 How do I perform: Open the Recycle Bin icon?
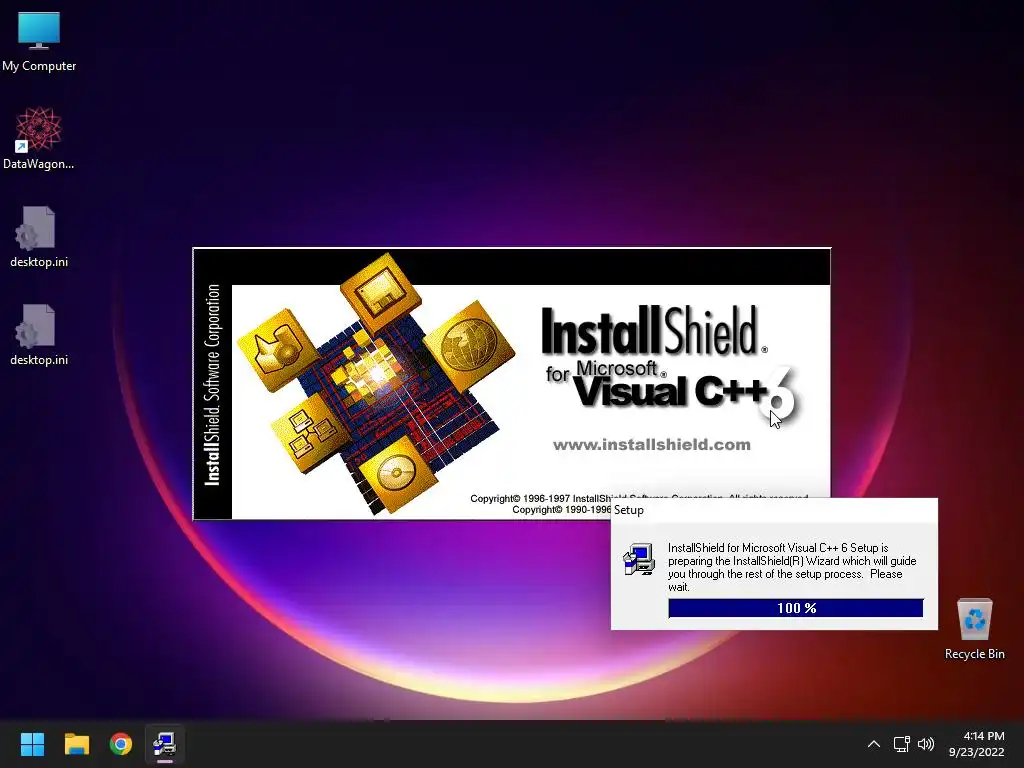974,628
